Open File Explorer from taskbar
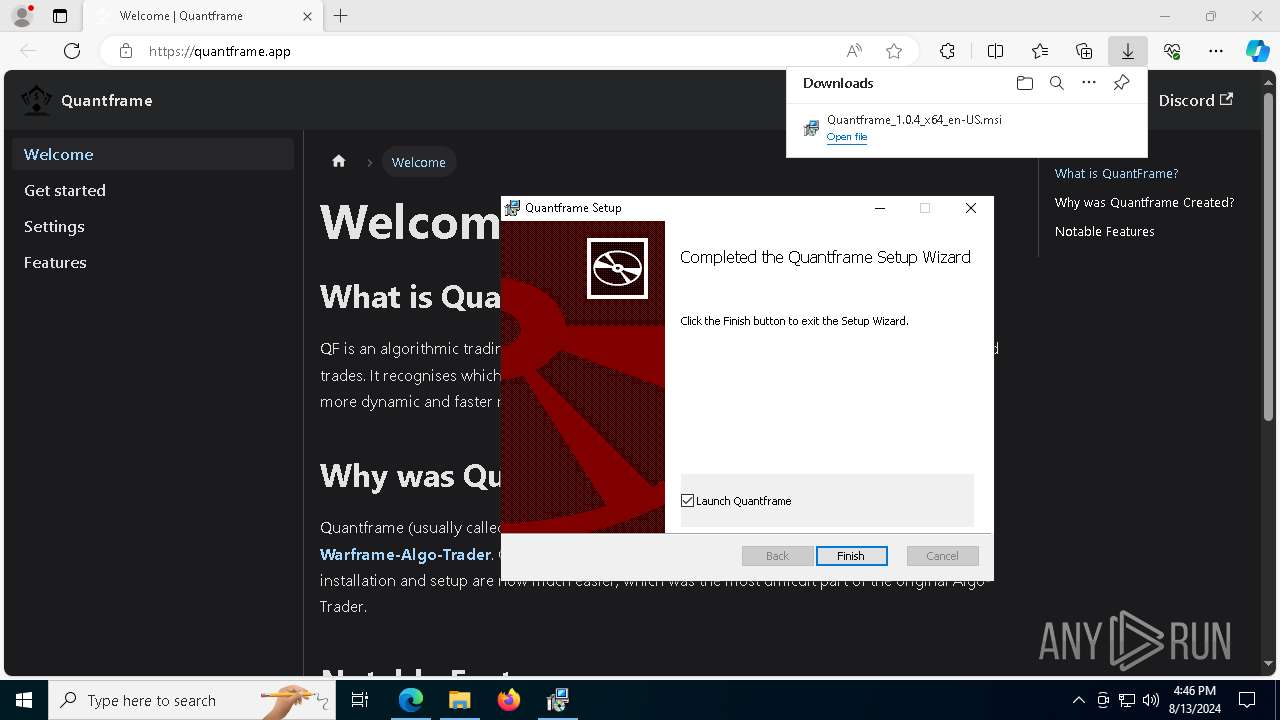The width and height of the screenshot is (1280, 720). pos(459,700)
